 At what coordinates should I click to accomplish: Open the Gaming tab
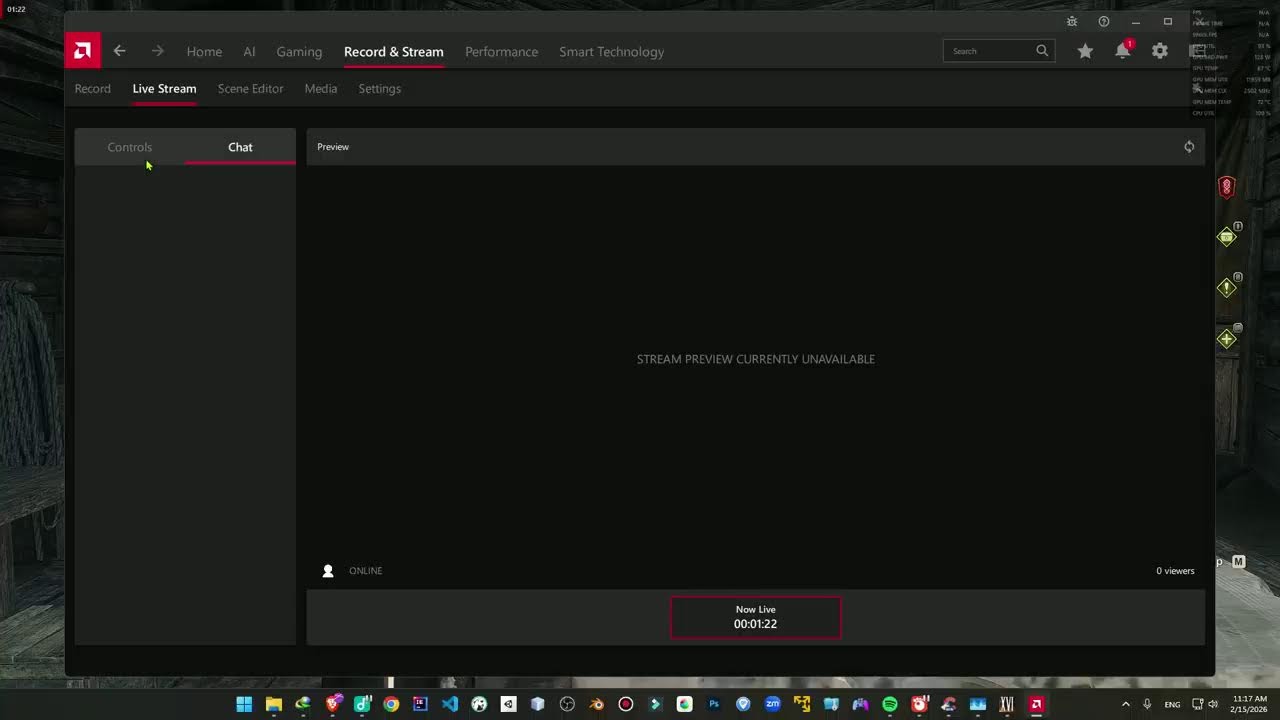pyautogui.click(x=299, y=52)
